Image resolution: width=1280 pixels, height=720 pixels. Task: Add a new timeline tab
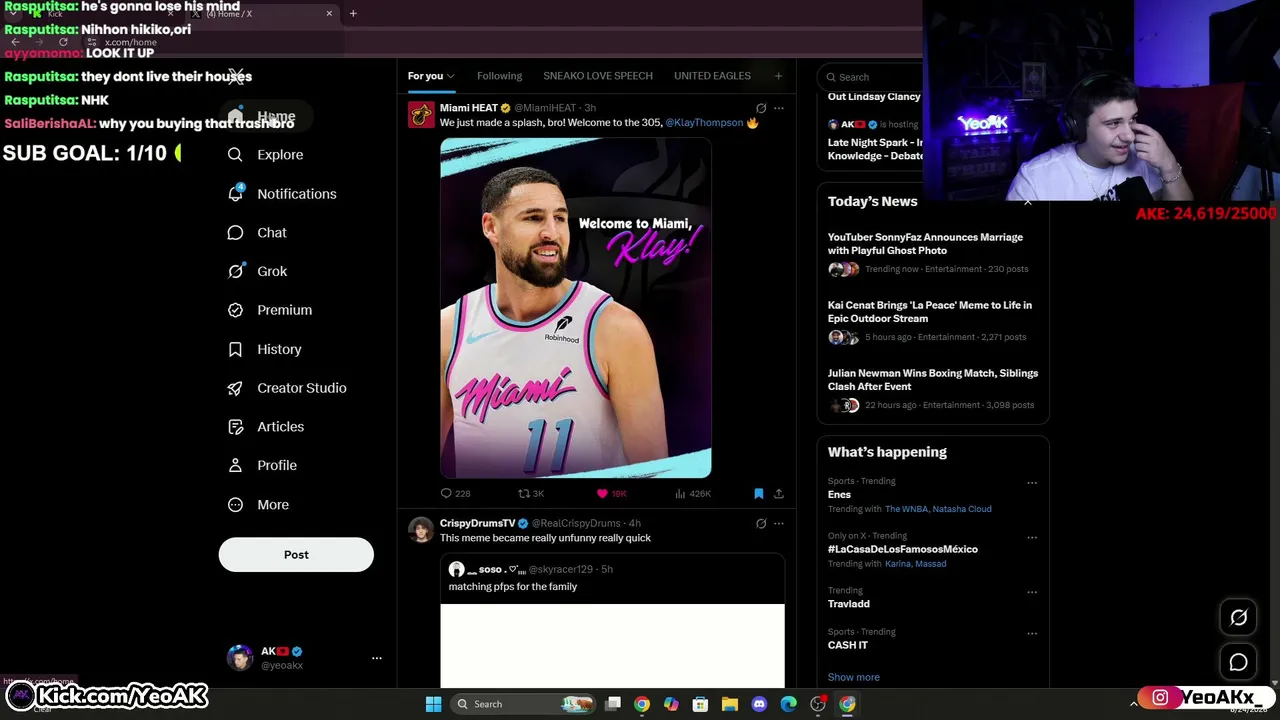click(x=778, y=76)
